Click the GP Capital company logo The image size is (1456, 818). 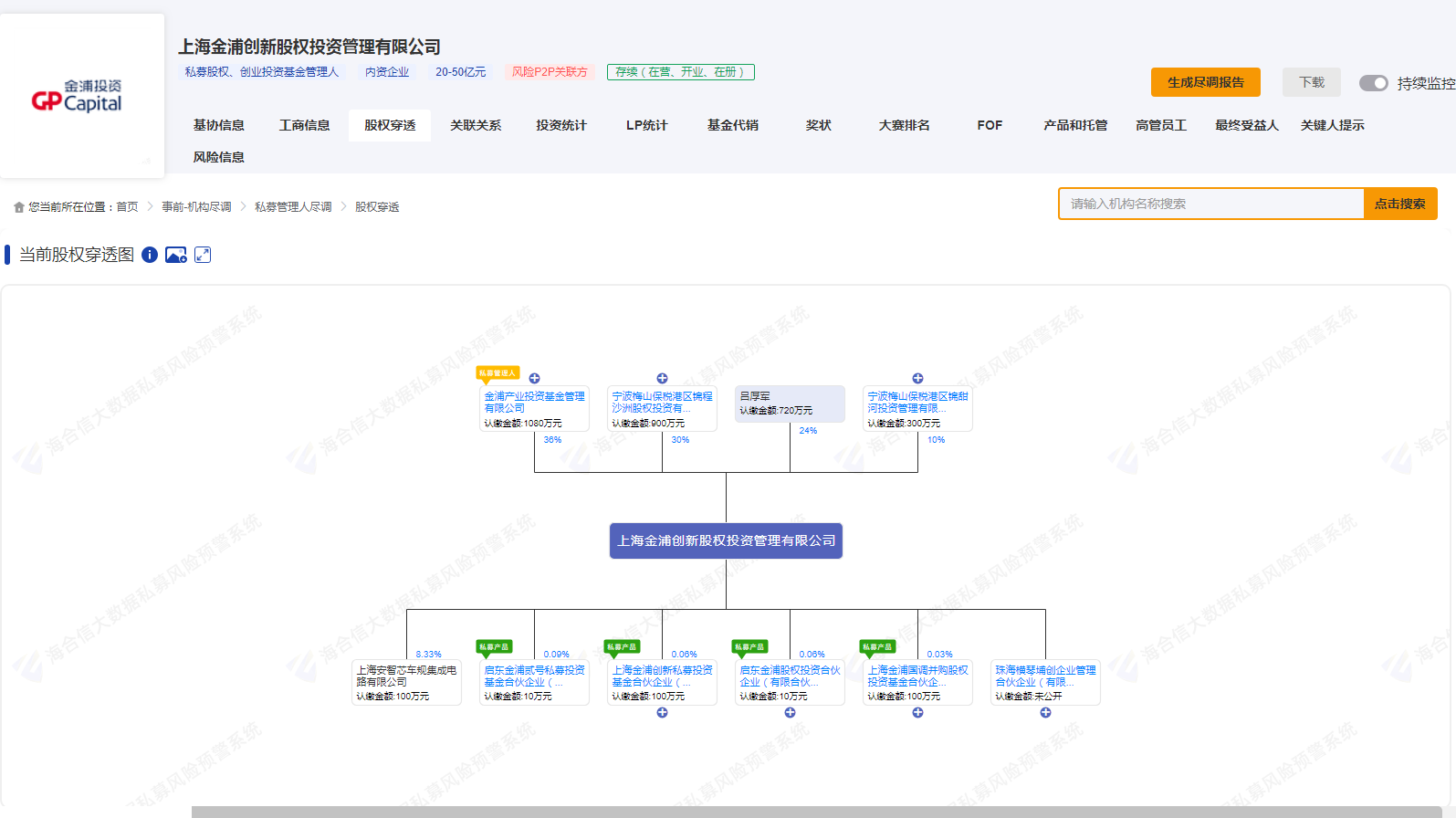coord(78,96)
